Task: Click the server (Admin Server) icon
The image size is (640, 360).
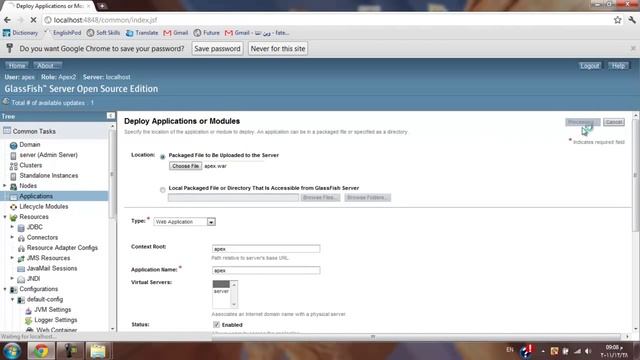Action: pos(13,156)
